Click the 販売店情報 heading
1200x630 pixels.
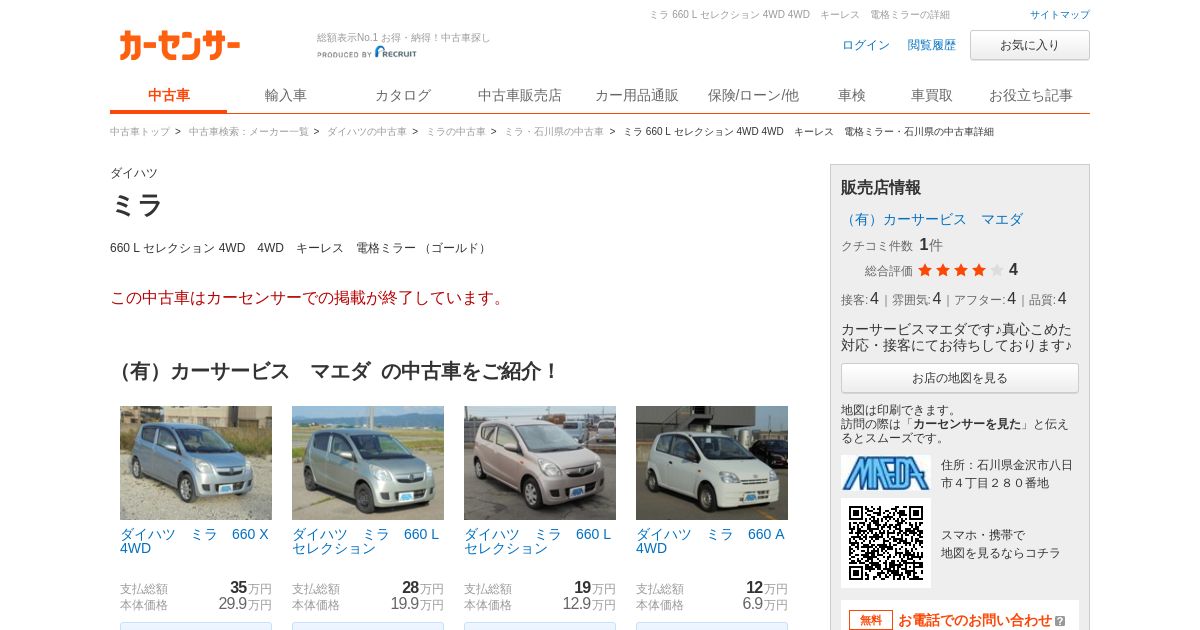(x=881, y=187)
